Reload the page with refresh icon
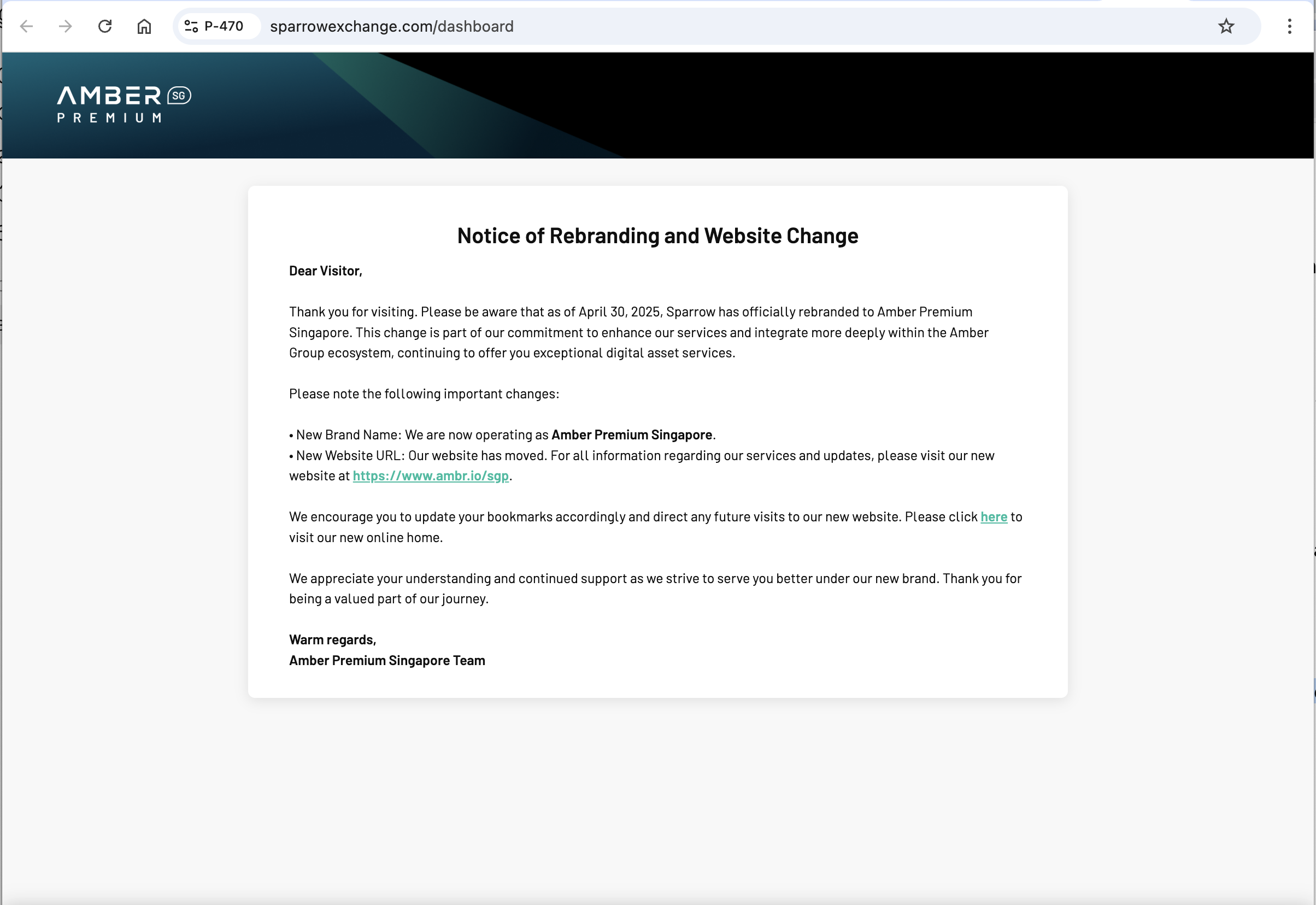Image resolution: width=1316 pixels, height=905 pixels. (x=105, y=26)
